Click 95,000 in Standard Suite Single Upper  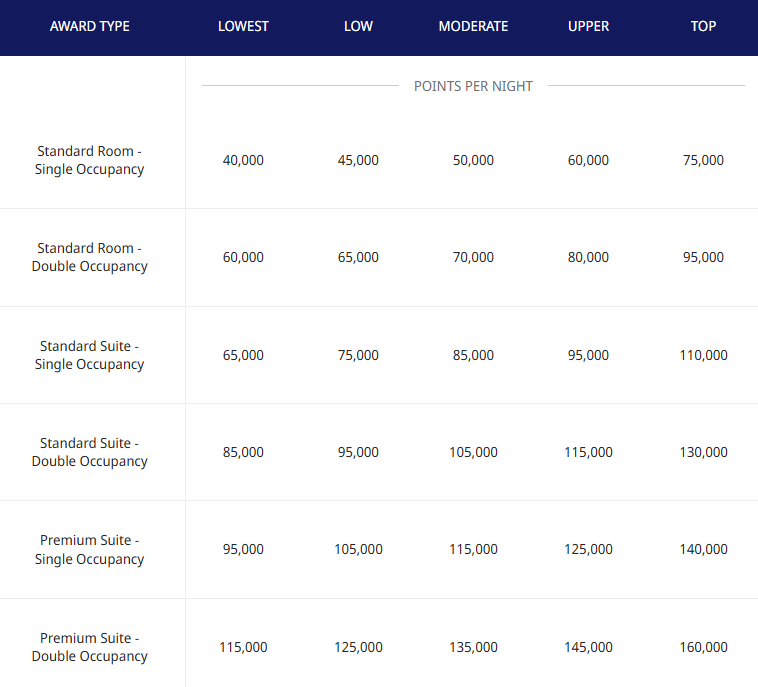[x=588, y=355]
